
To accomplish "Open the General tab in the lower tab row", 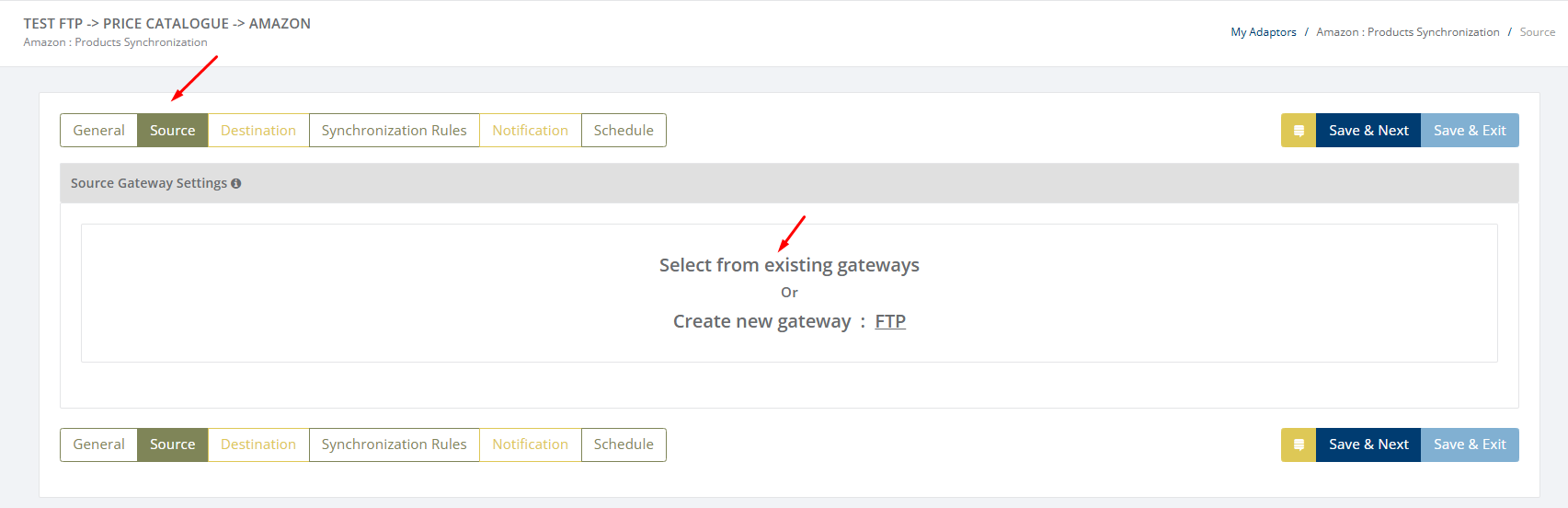I will [98, 444].
